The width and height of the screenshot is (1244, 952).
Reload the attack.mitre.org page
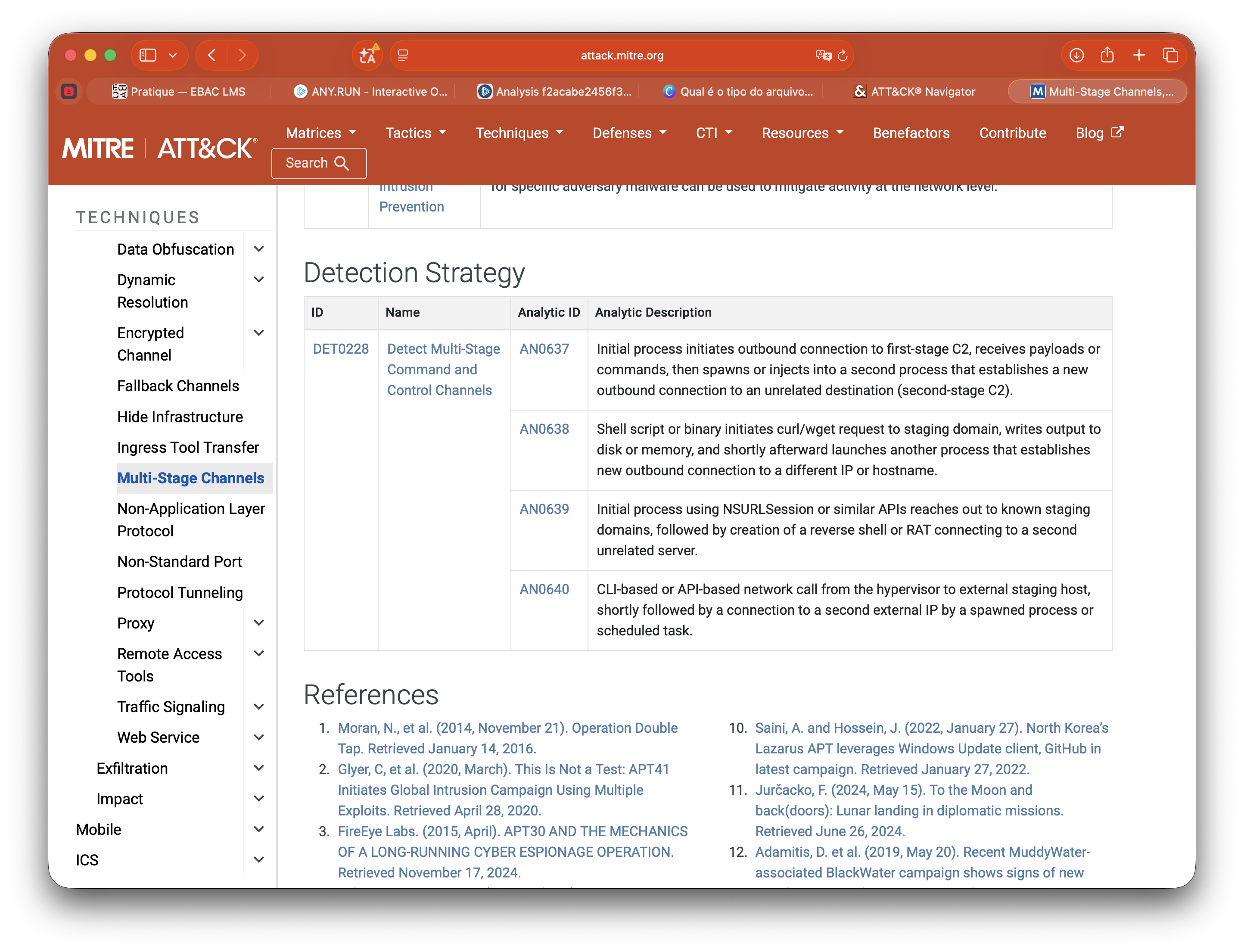(843, 55)
